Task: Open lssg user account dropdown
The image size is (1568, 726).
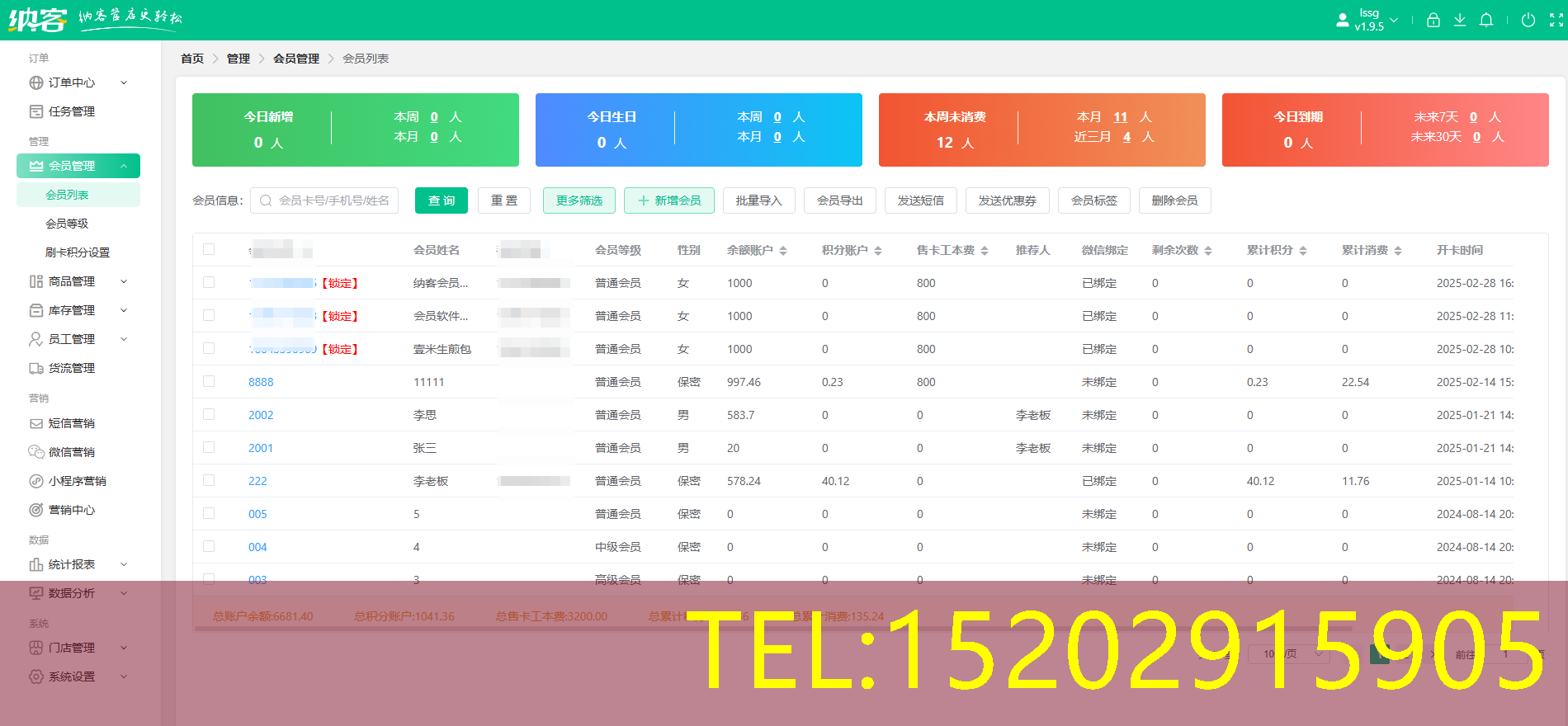Action: pos(1368,20)
